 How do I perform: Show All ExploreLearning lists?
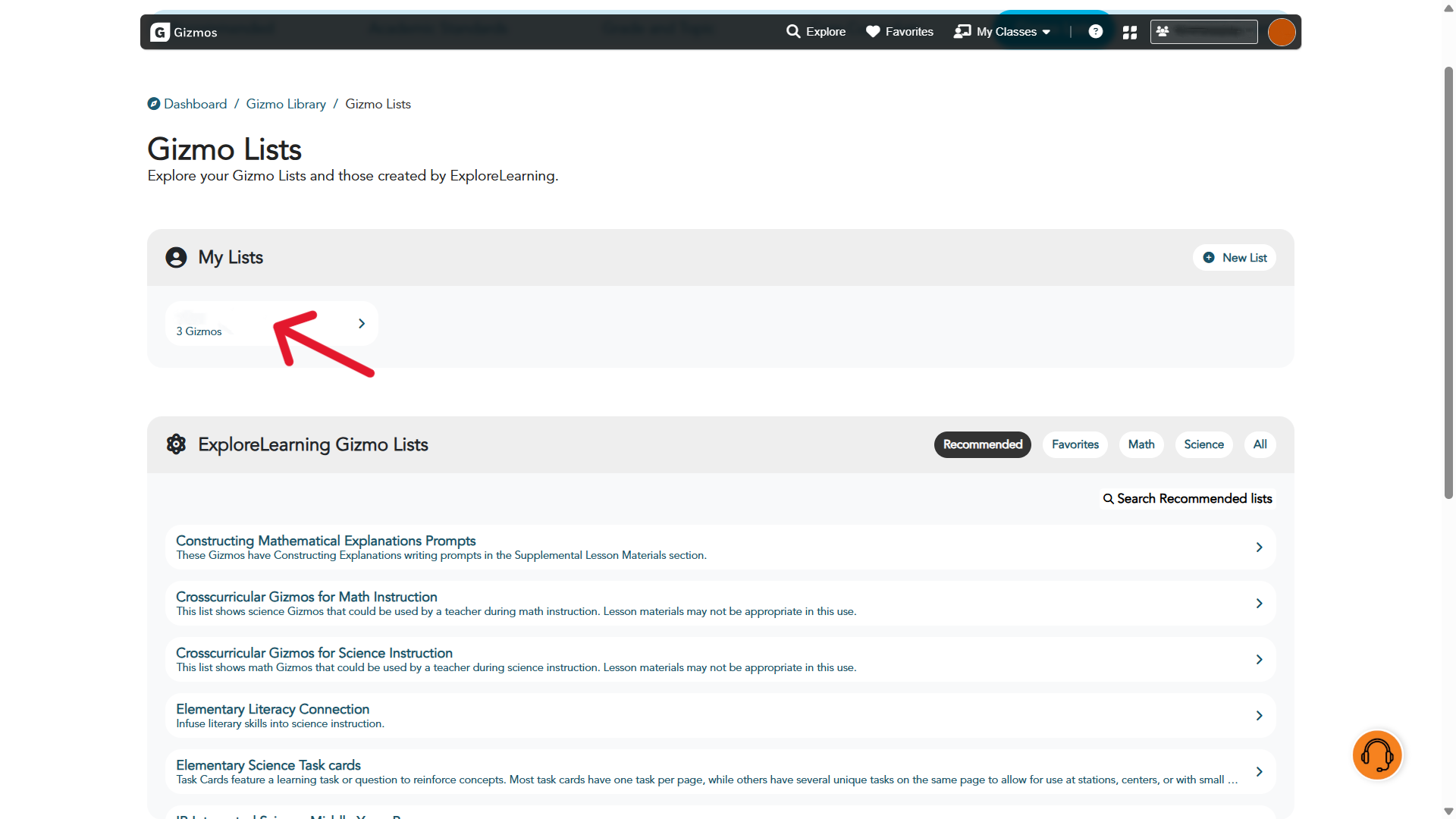click(x=1260, y=444)
